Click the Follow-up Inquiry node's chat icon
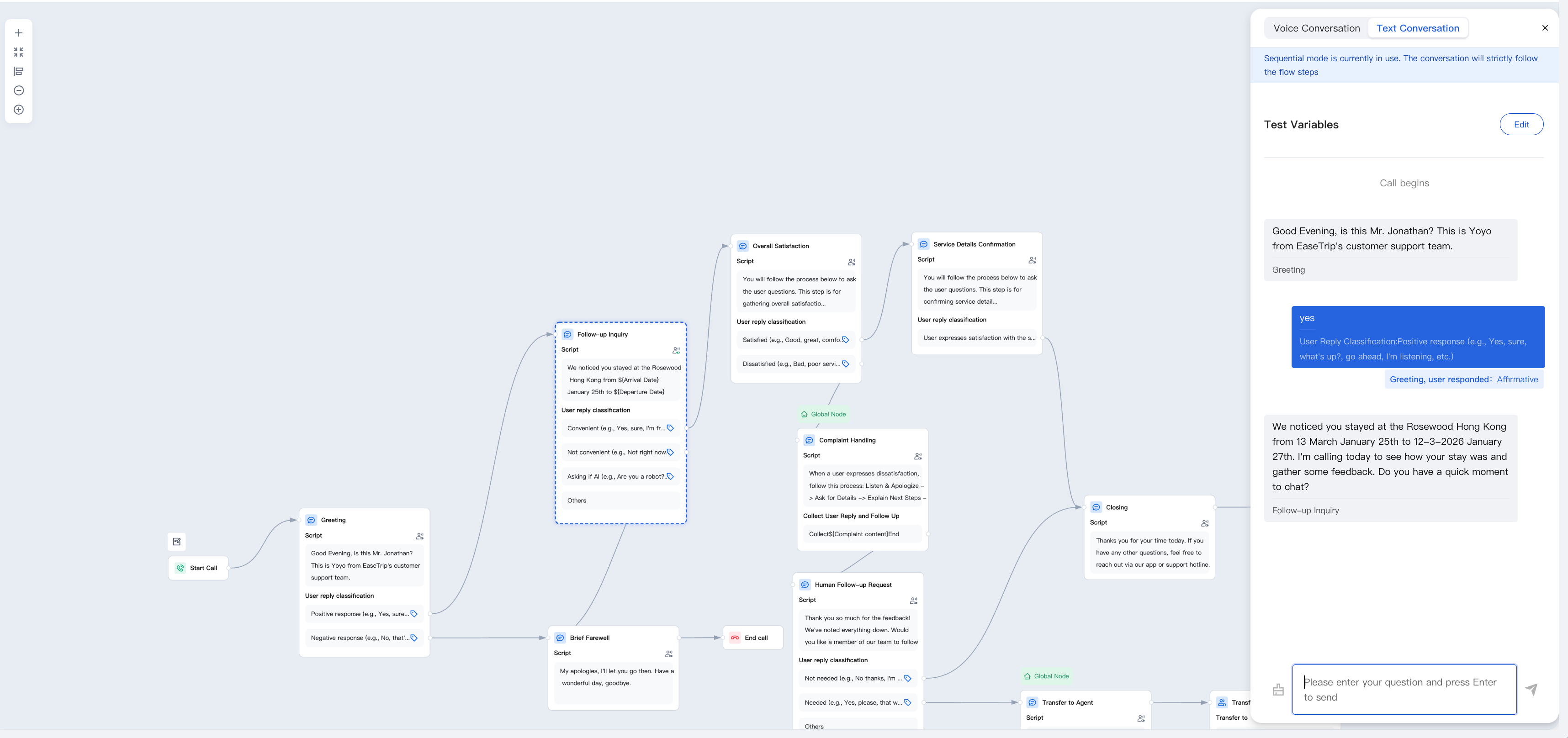The image size is (1568, 738). point(567,334)
